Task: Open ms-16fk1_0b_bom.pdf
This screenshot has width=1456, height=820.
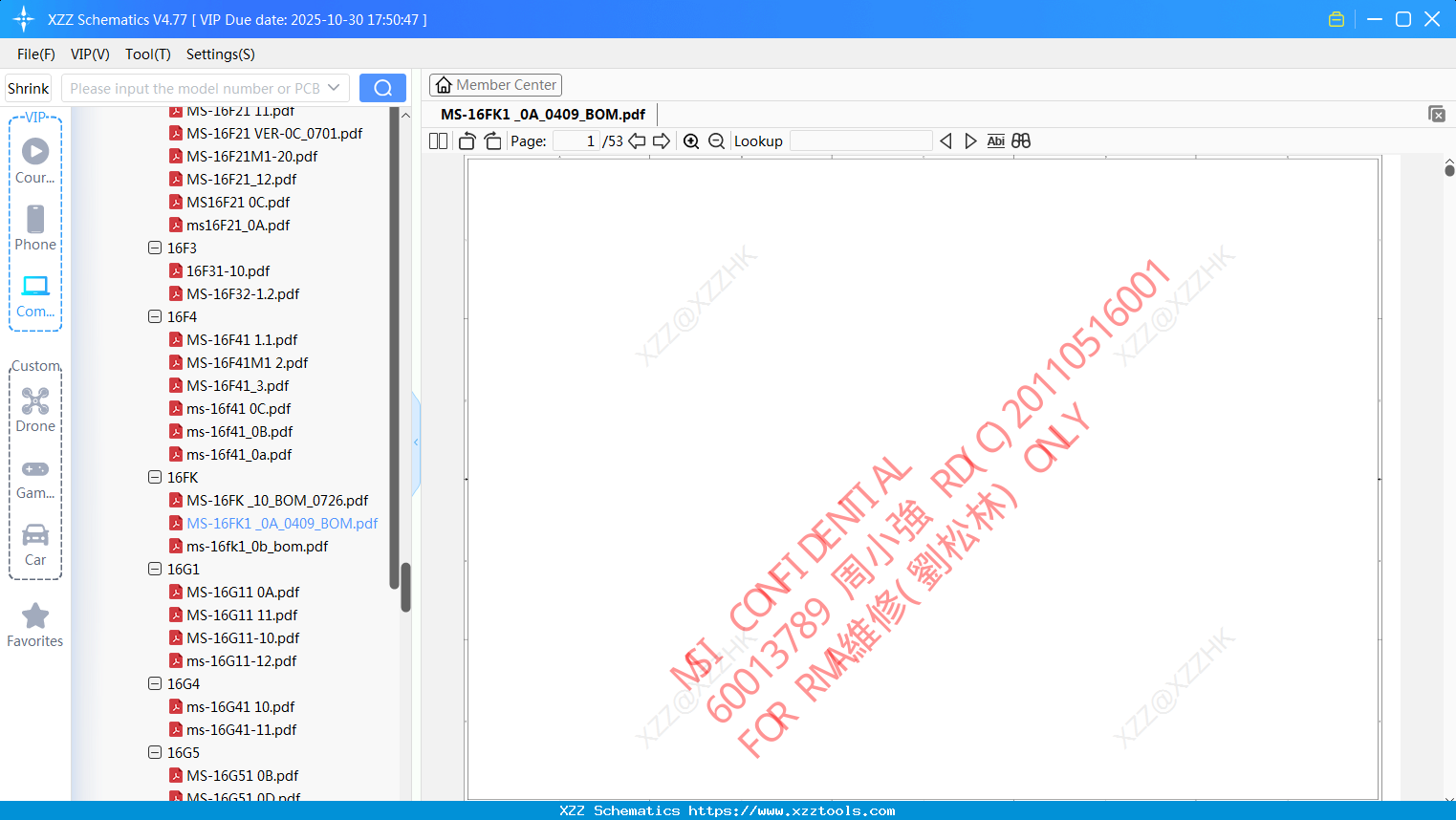Action: coord(257,546)
